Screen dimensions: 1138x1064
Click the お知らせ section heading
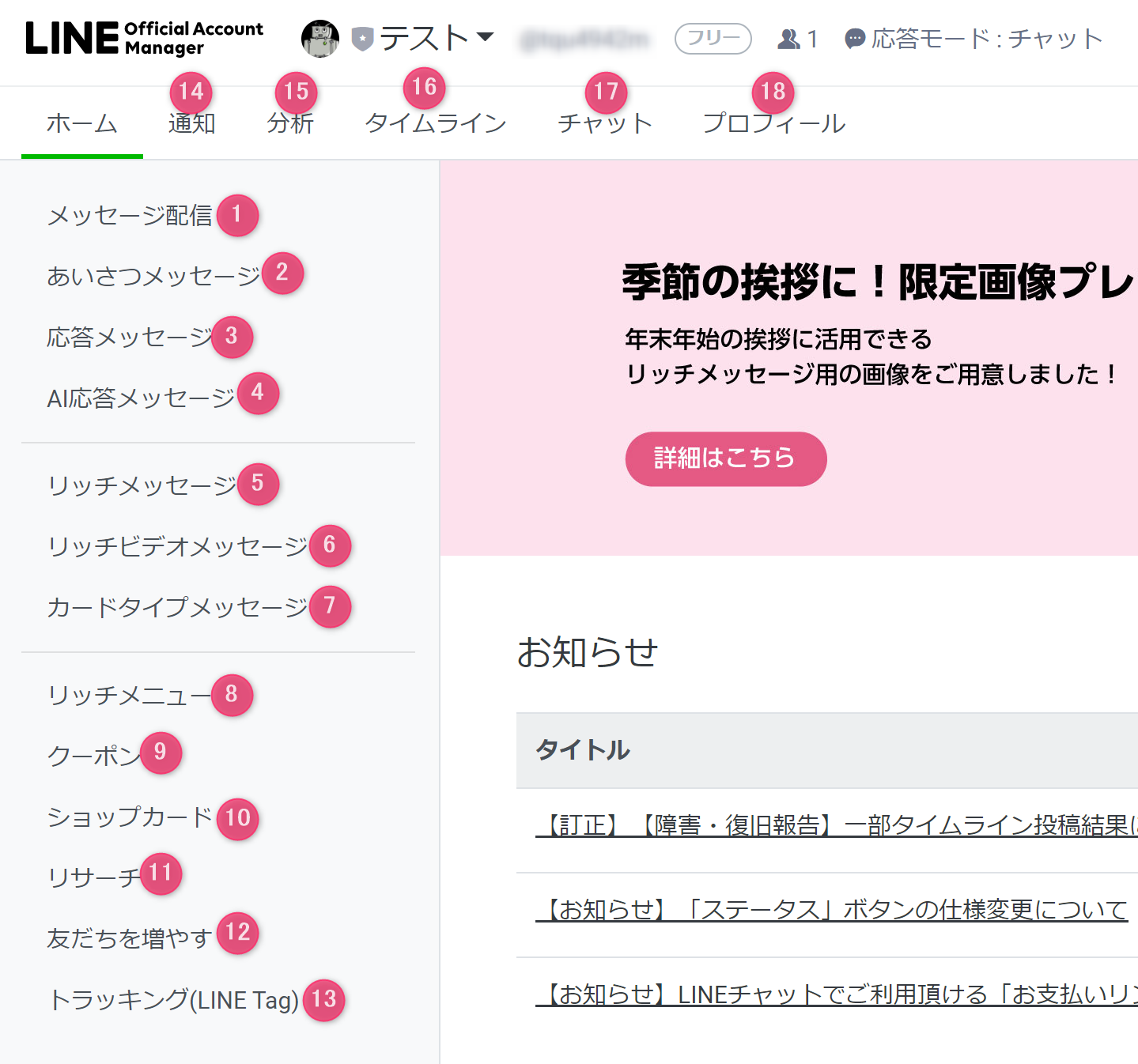tap(588, 653)
